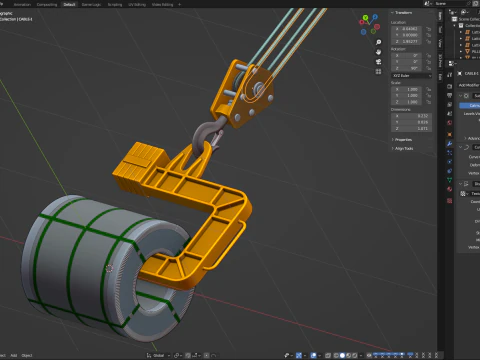Toggle the Rotation X lock icon
The width and height of the screenshot is (480, 360).
429,56
